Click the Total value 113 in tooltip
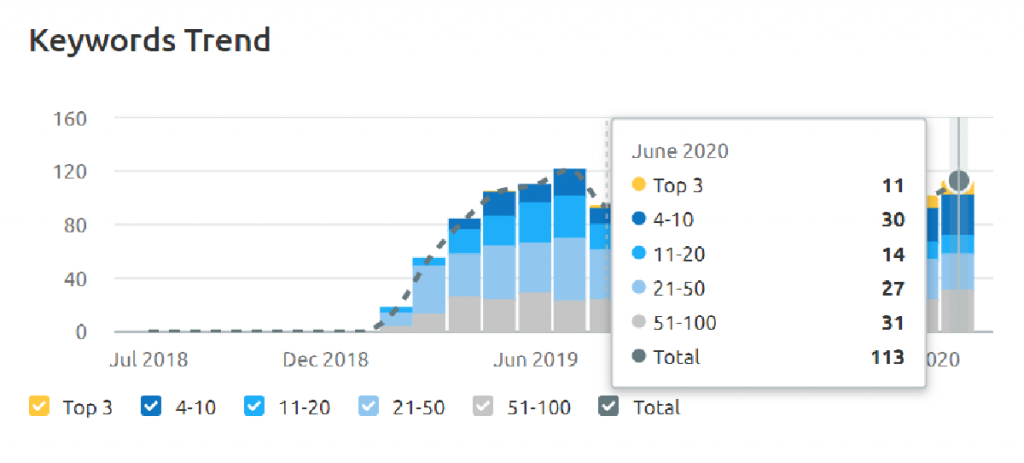1024x463 pixels. (886, 357)
